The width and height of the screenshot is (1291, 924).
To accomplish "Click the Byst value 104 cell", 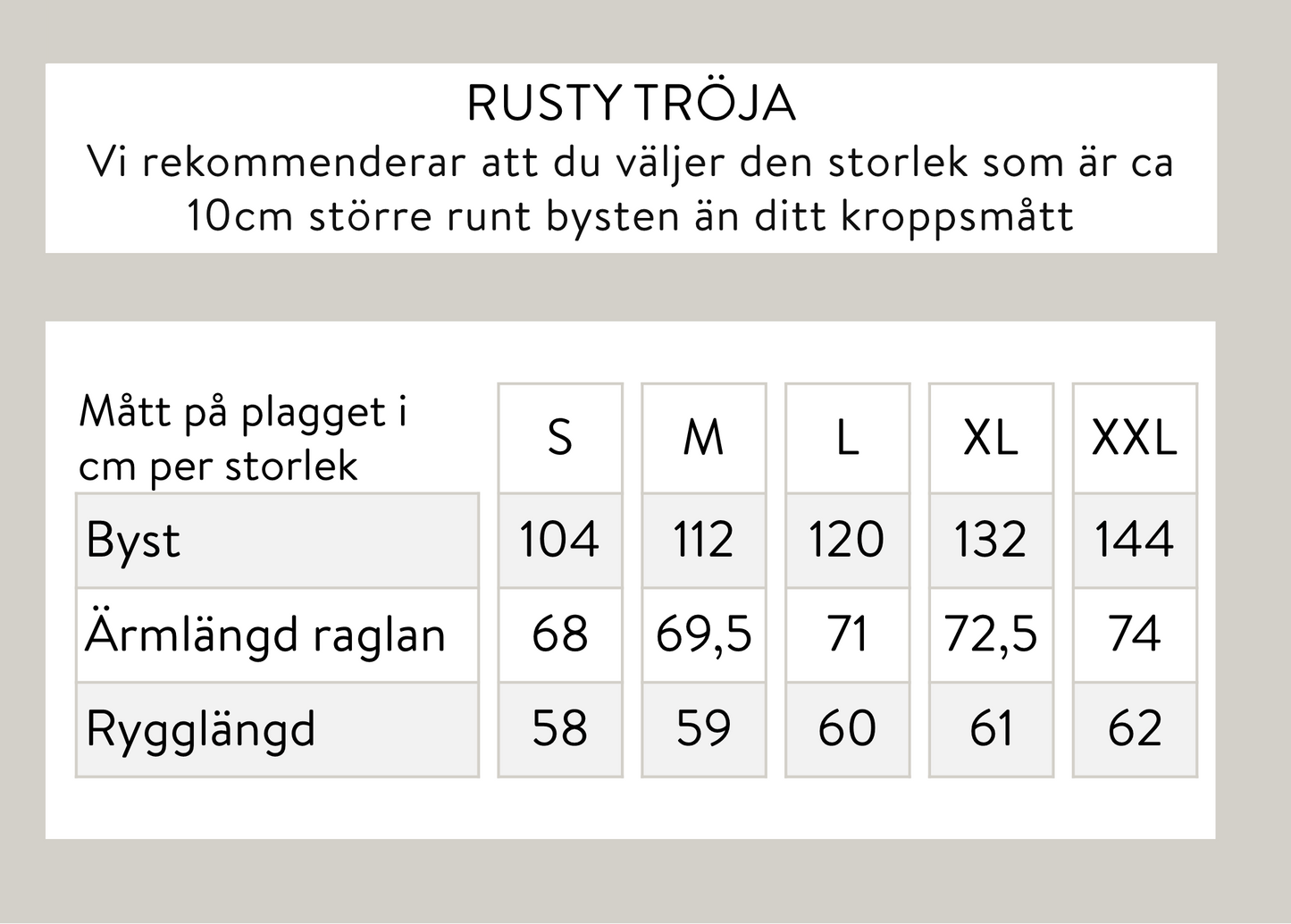I will 560,541.
